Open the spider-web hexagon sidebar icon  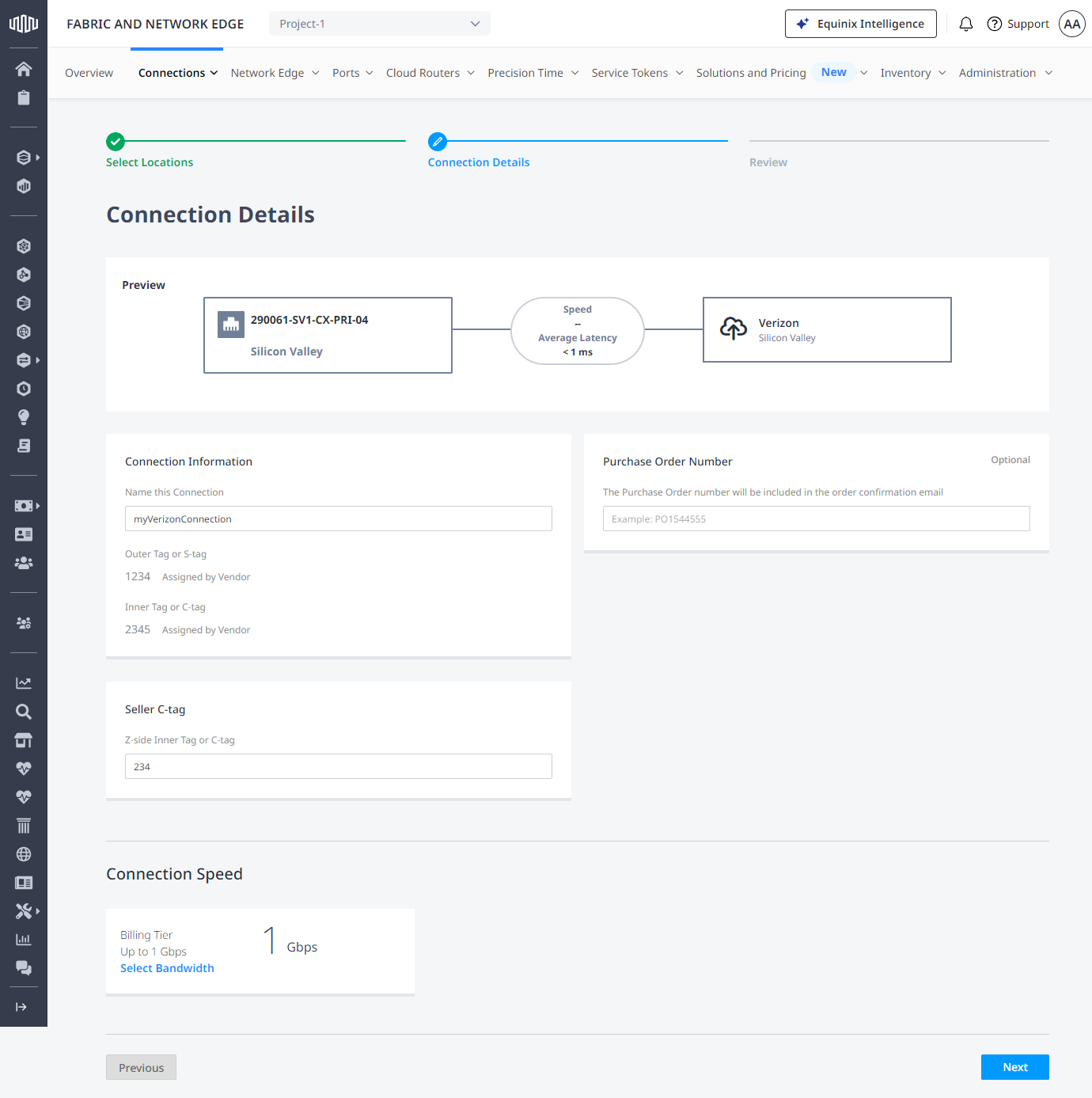24,246
